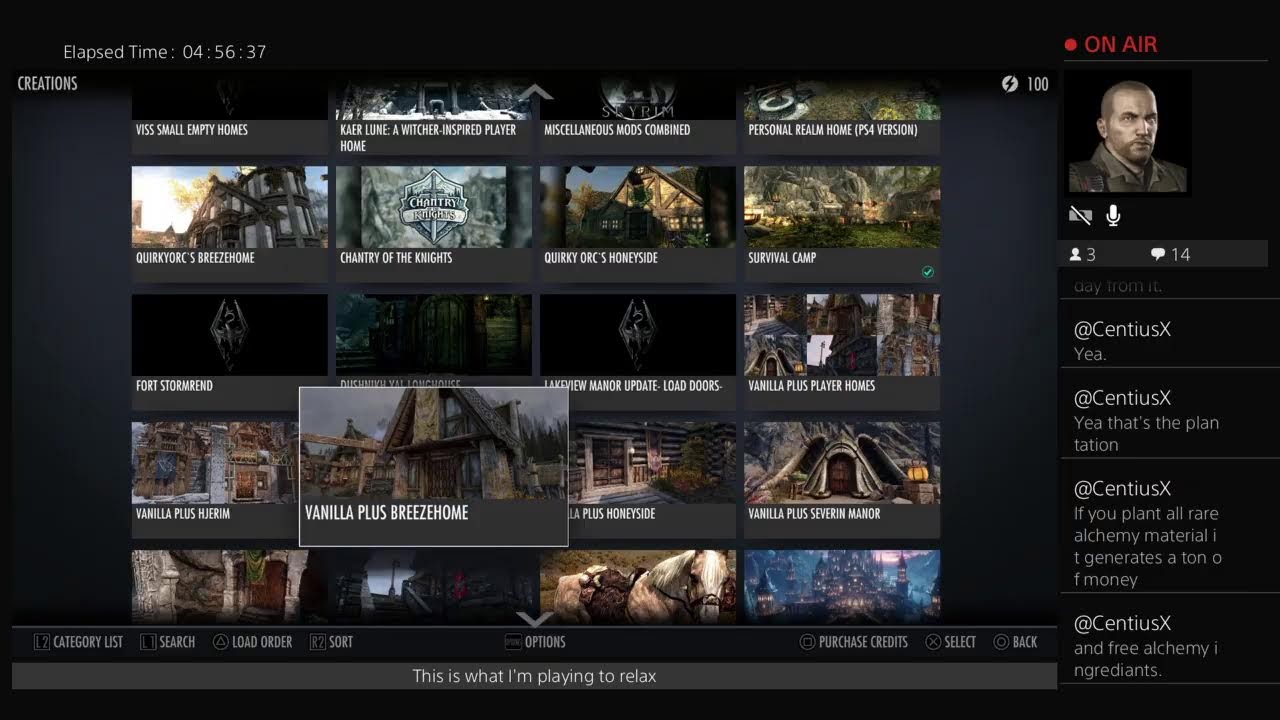Select Miscellaneous Mods Combined title
The image size is (1280, 720).
coord(617,130)
